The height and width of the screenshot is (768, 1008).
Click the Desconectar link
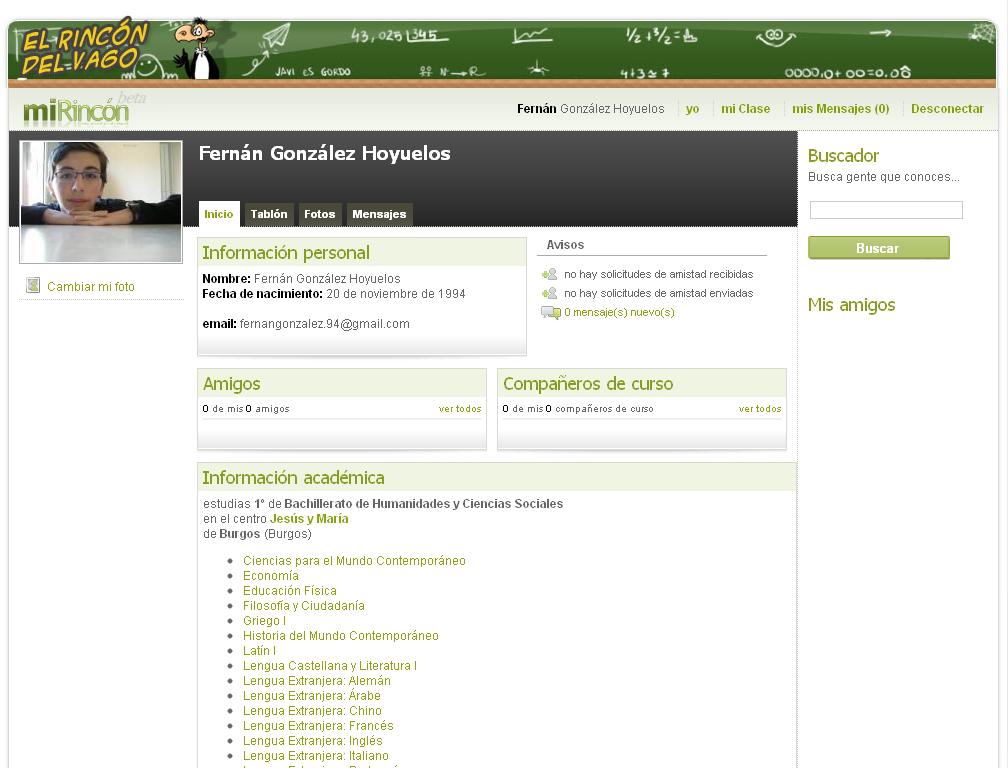point(947,109)
